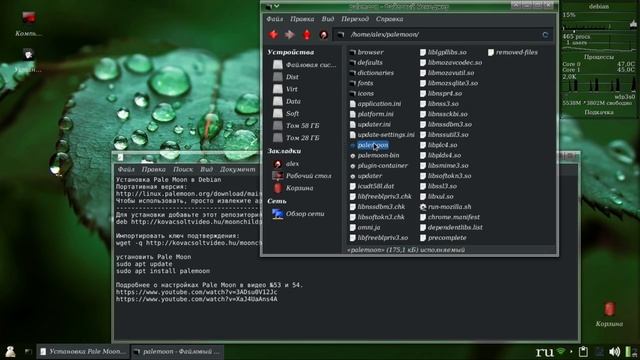Viewport: 640px width, 360px height.
Task: Select Файловая система in devices sidebar
Action: (x=304, y=64)
